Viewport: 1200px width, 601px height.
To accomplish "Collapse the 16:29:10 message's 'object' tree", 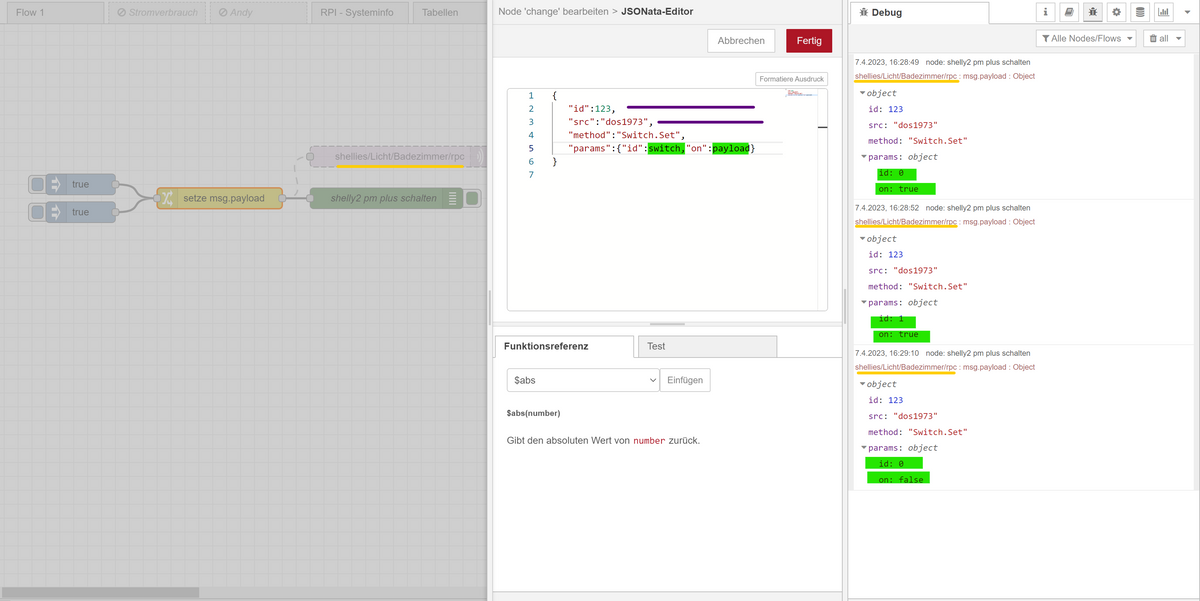I will click(x=862, y=384).
